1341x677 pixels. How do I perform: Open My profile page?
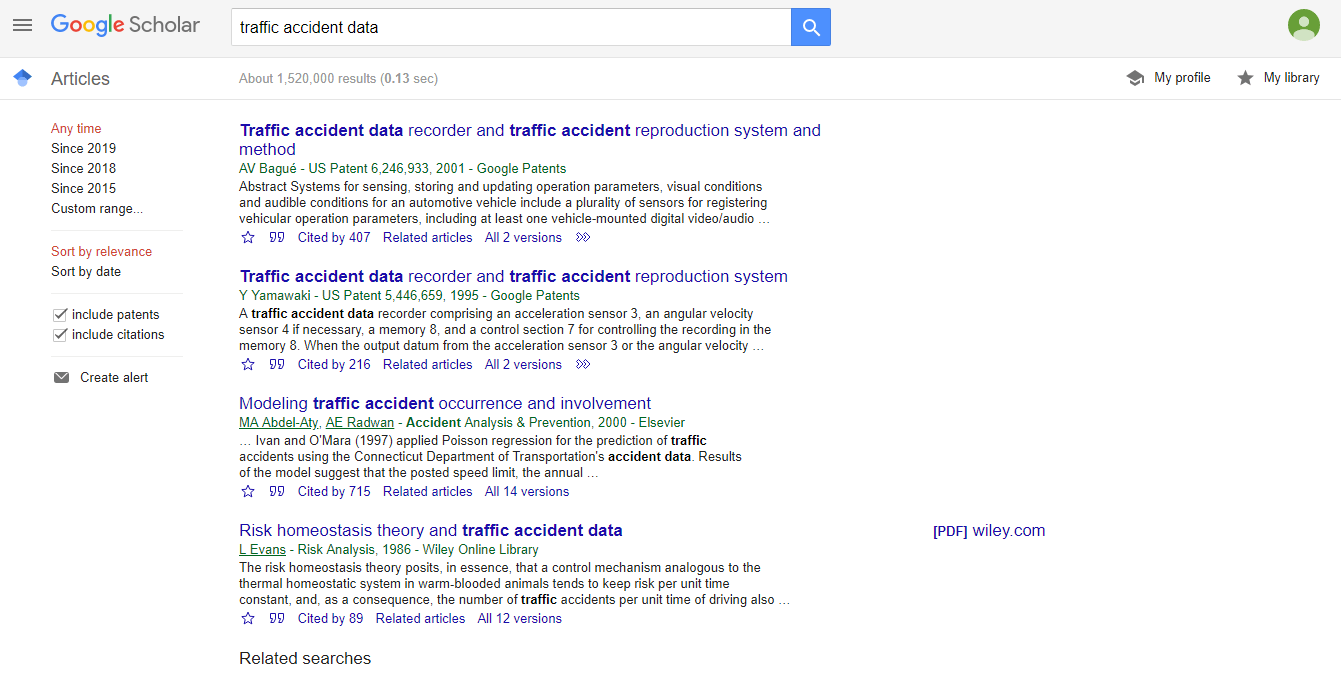[1181, 78]
